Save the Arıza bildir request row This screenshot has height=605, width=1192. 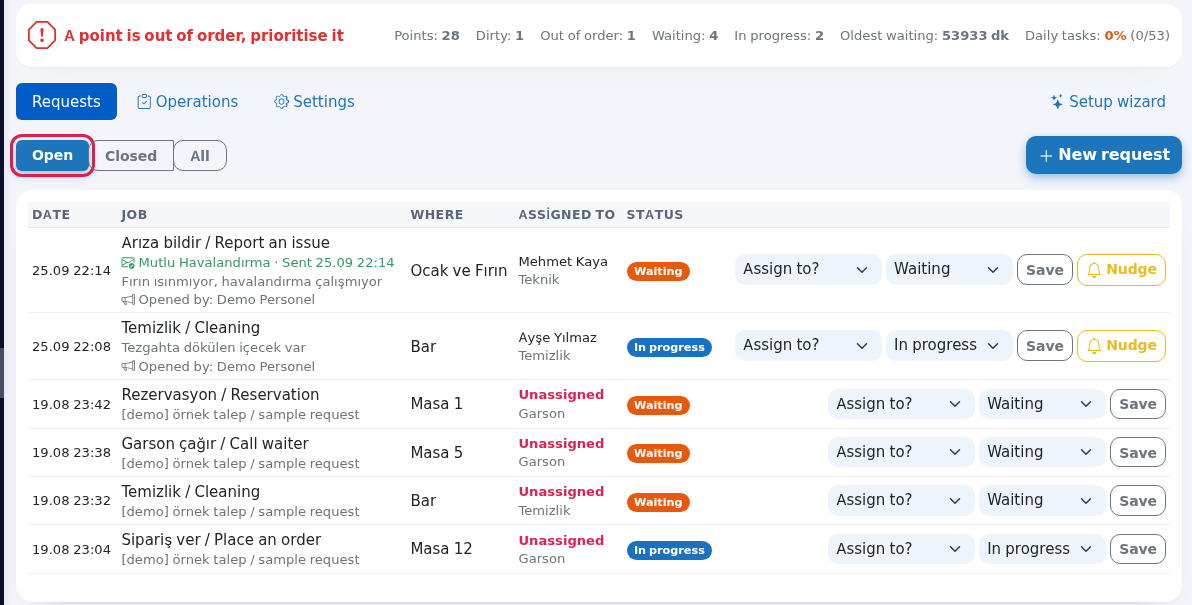(x=1045, y=270)
